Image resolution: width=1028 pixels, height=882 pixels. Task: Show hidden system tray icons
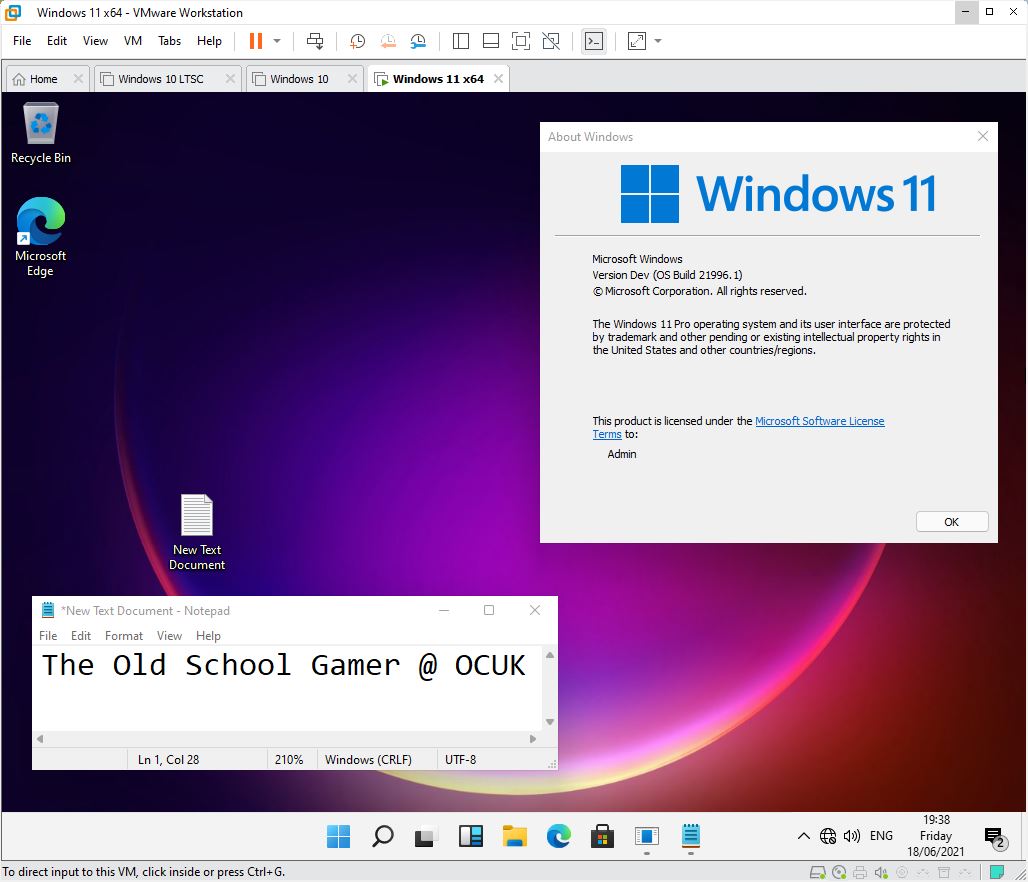pos(803,836)
